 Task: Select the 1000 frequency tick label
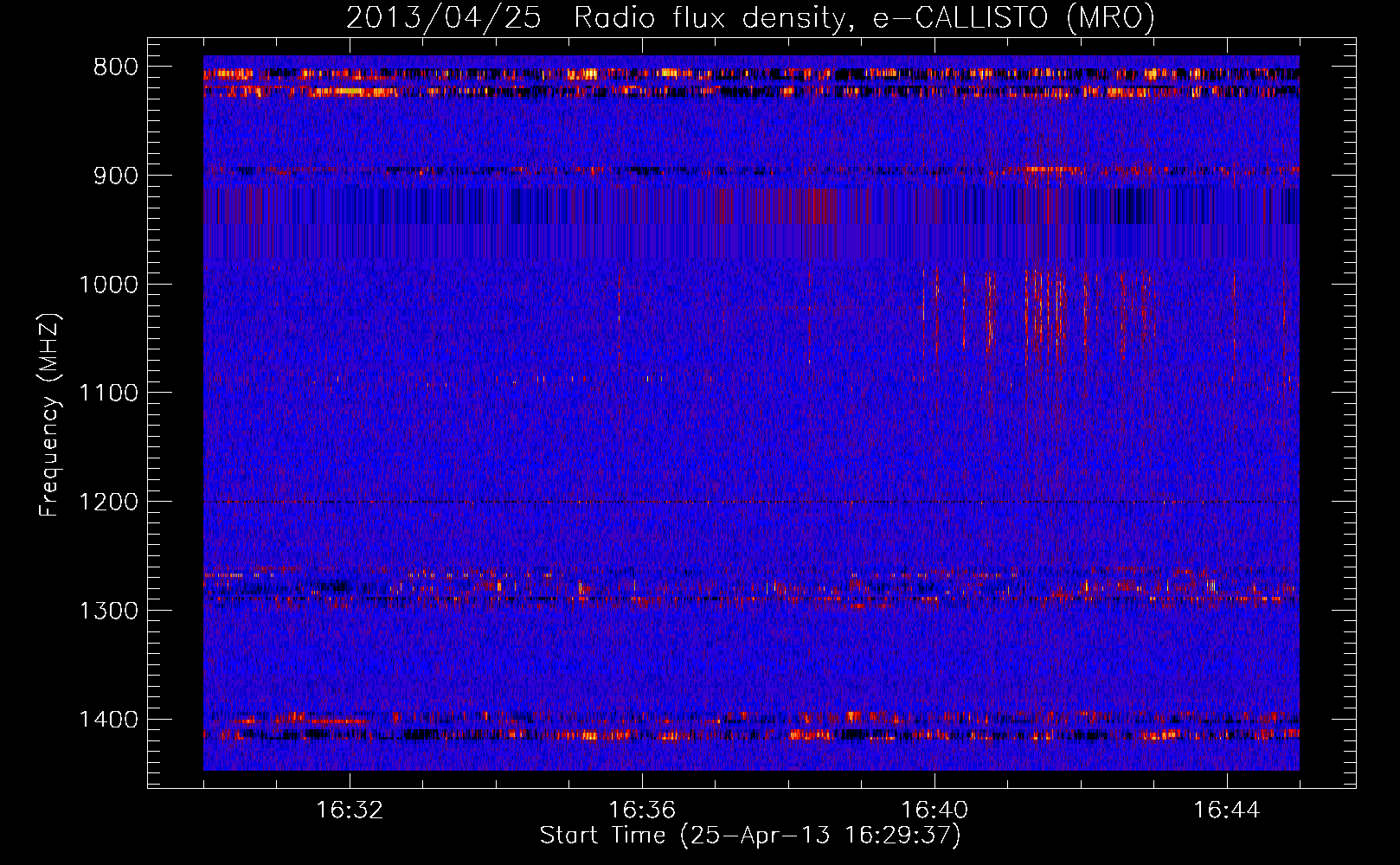coord(109,285)
